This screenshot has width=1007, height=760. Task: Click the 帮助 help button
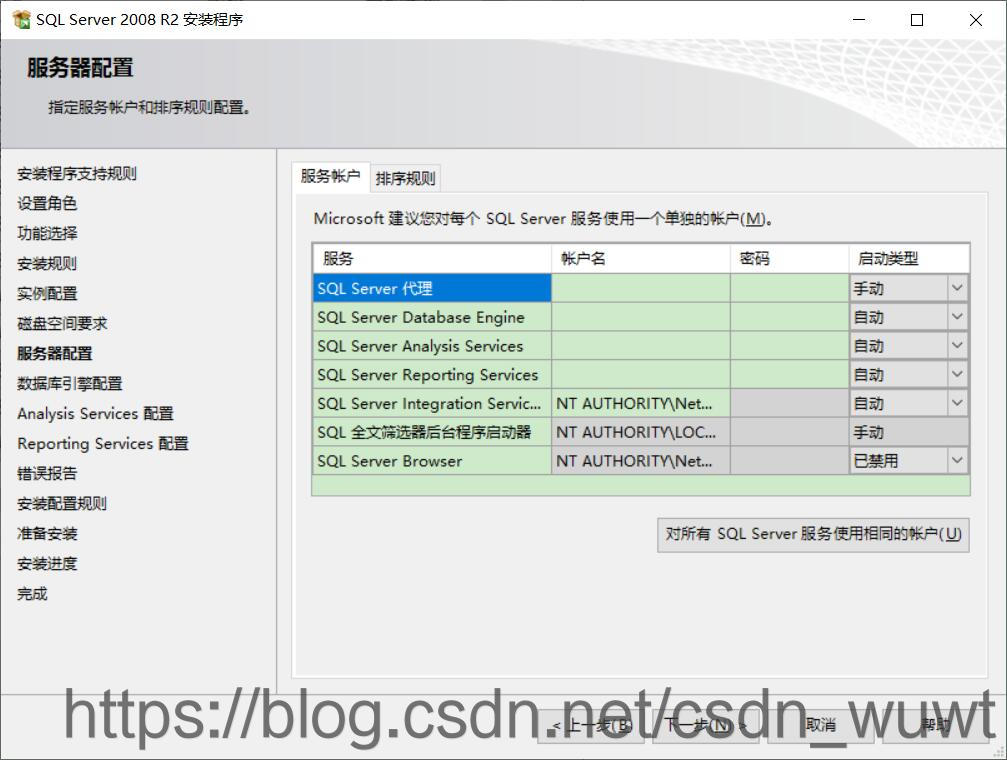(935, 726)
